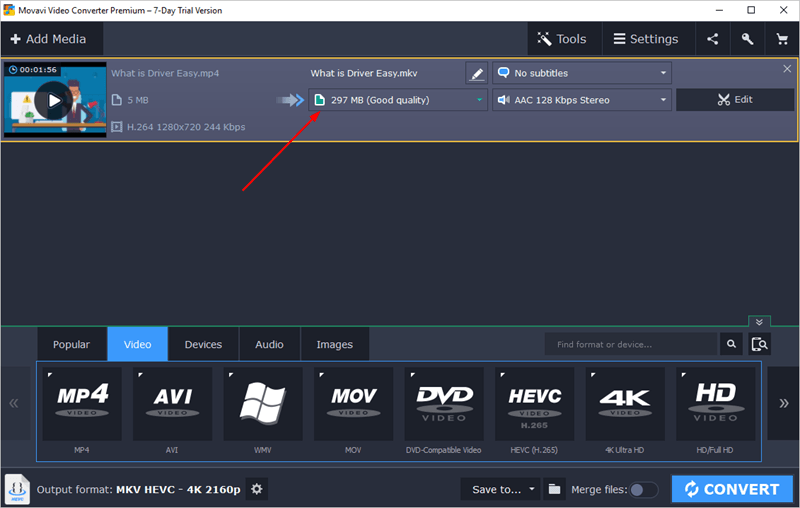Remove the file with the X icon
The image size is (800, 508).
click(787, 69)
